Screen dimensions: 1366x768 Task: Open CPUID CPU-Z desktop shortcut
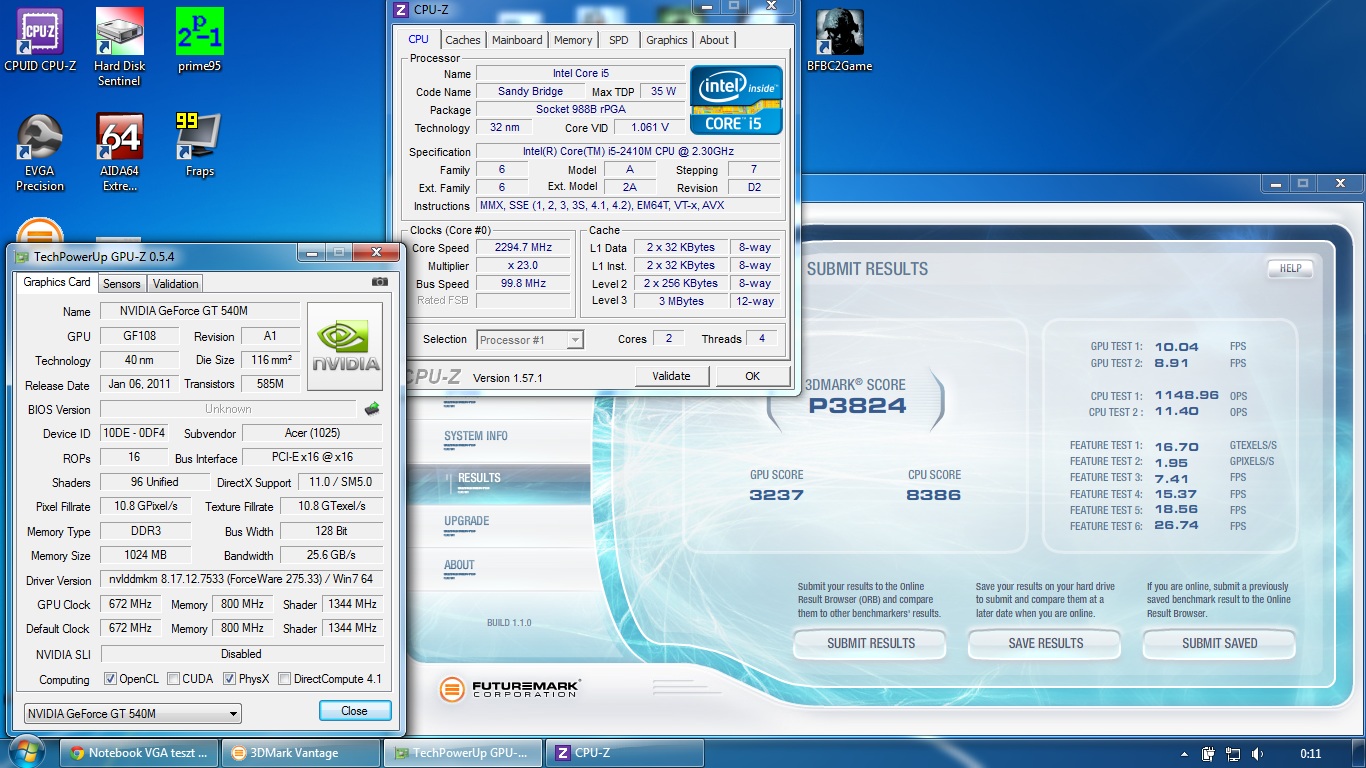[40, 40]
